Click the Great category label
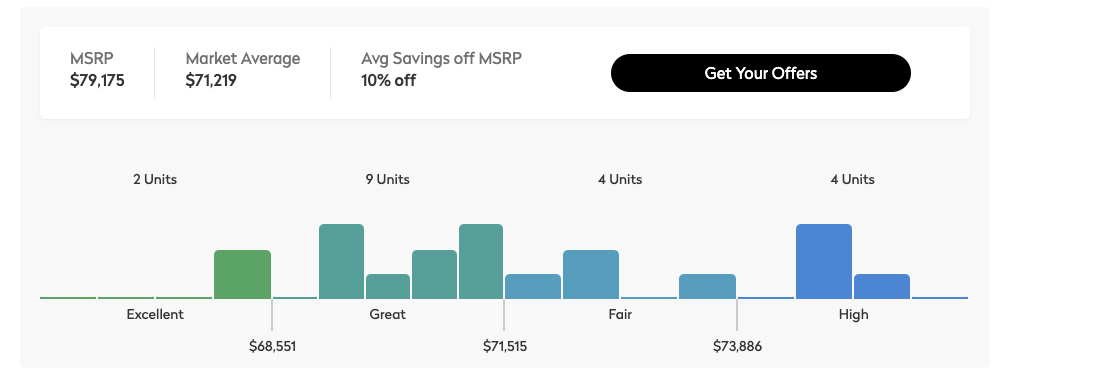Viewport: 1094px width, 390px height. click(x=387, y=315)
